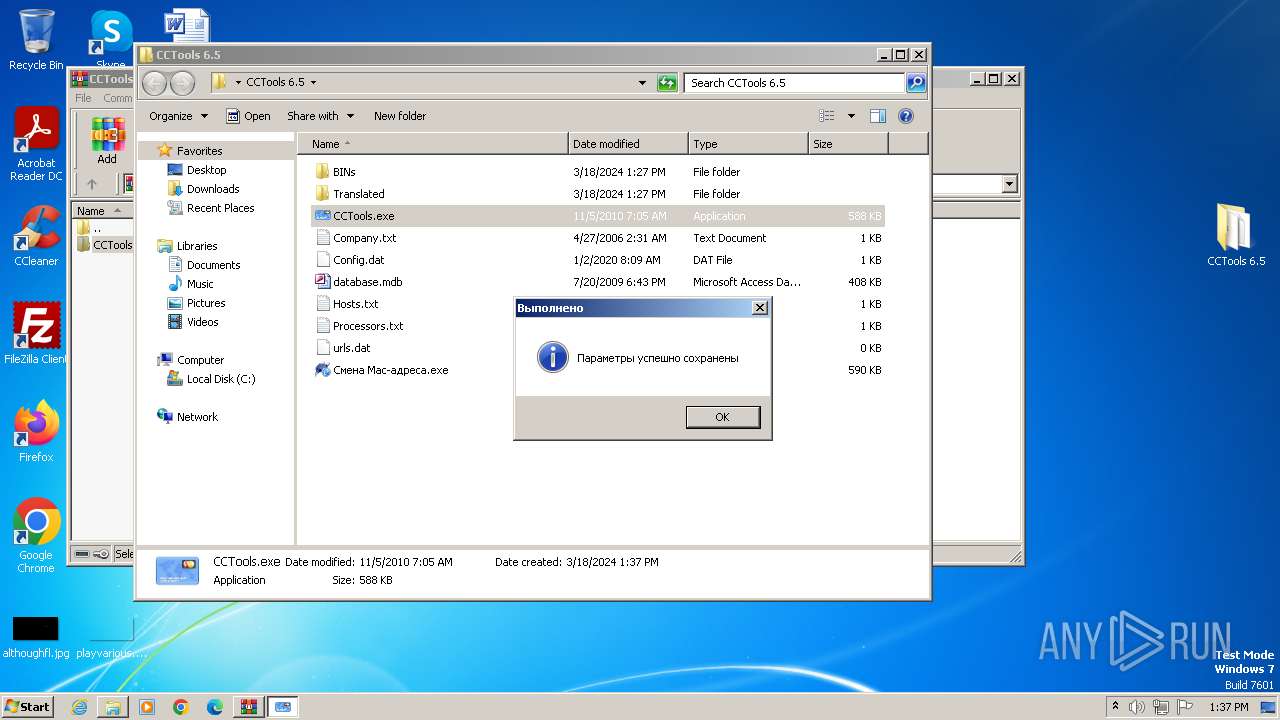1280x720 pixels.
Task: Click the search magnifier icon
Action: (915, 83)
